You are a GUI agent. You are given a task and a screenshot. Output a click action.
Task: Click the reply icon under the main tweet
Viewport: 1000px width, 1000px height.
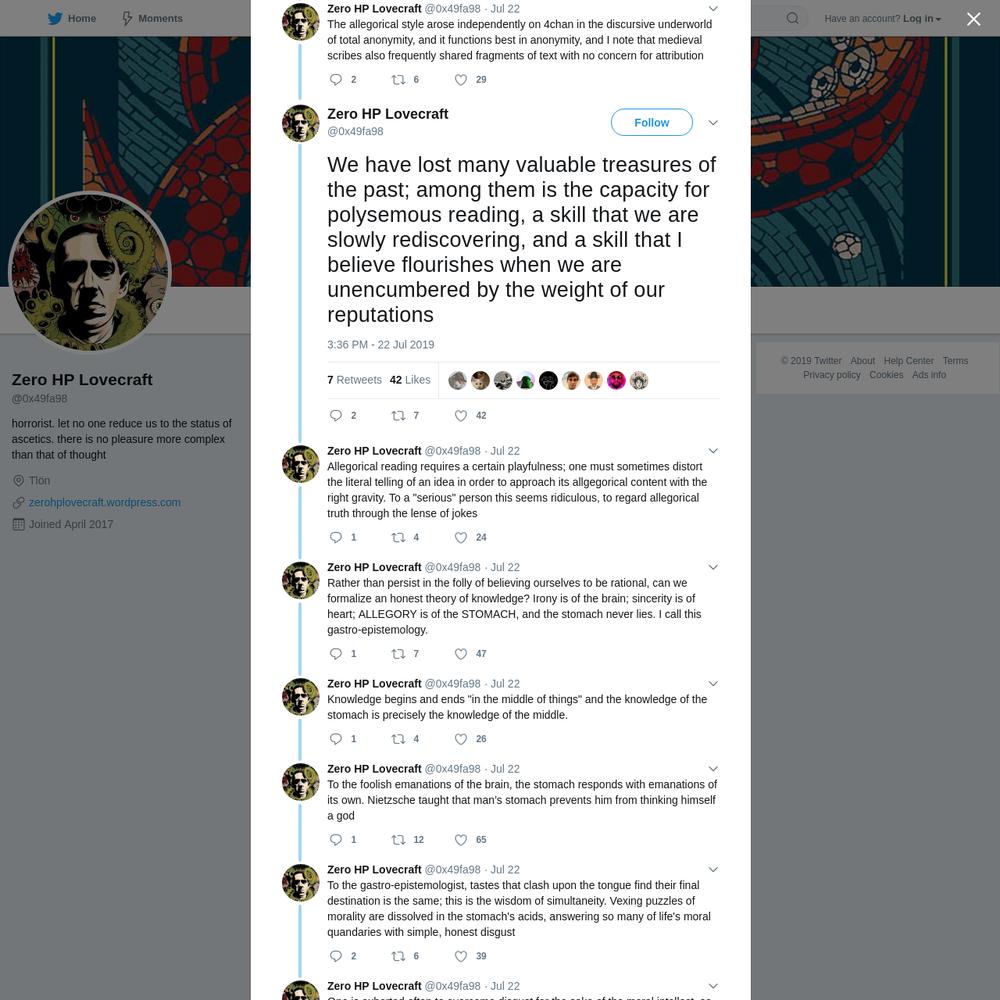(x=335, y=415)
